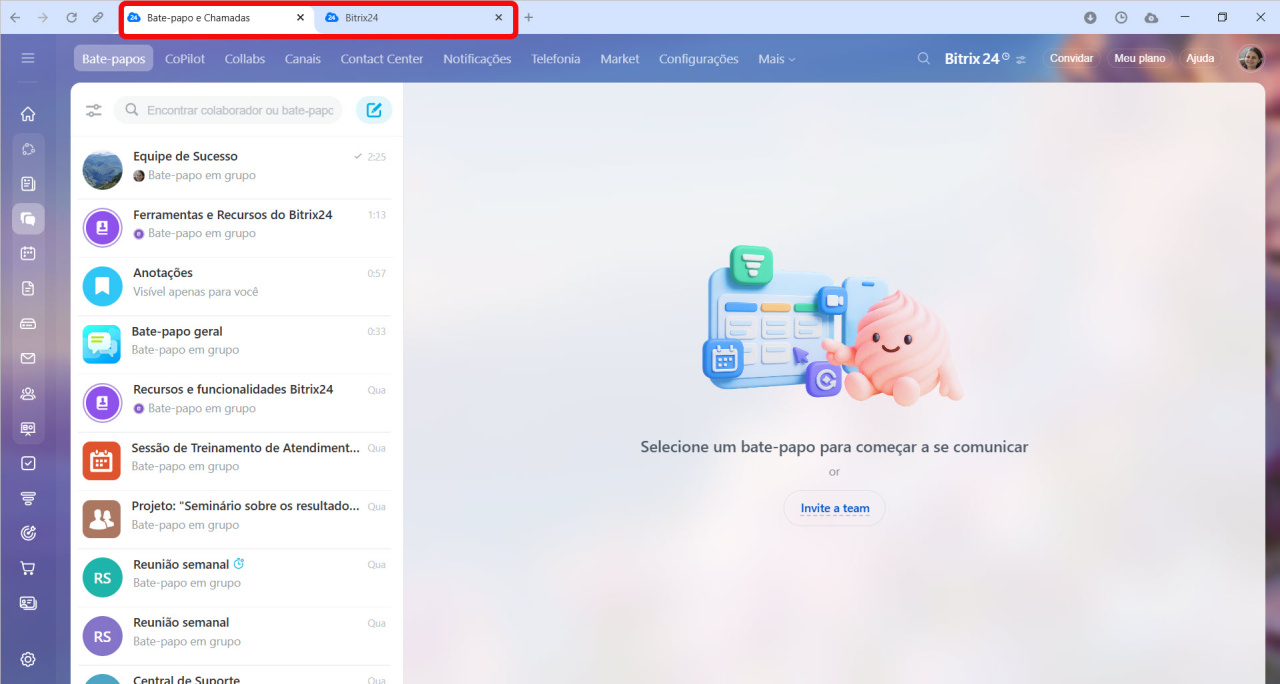Select the chat bubbles icon in sidebar
1280x684 pixels.
(28, 219)
